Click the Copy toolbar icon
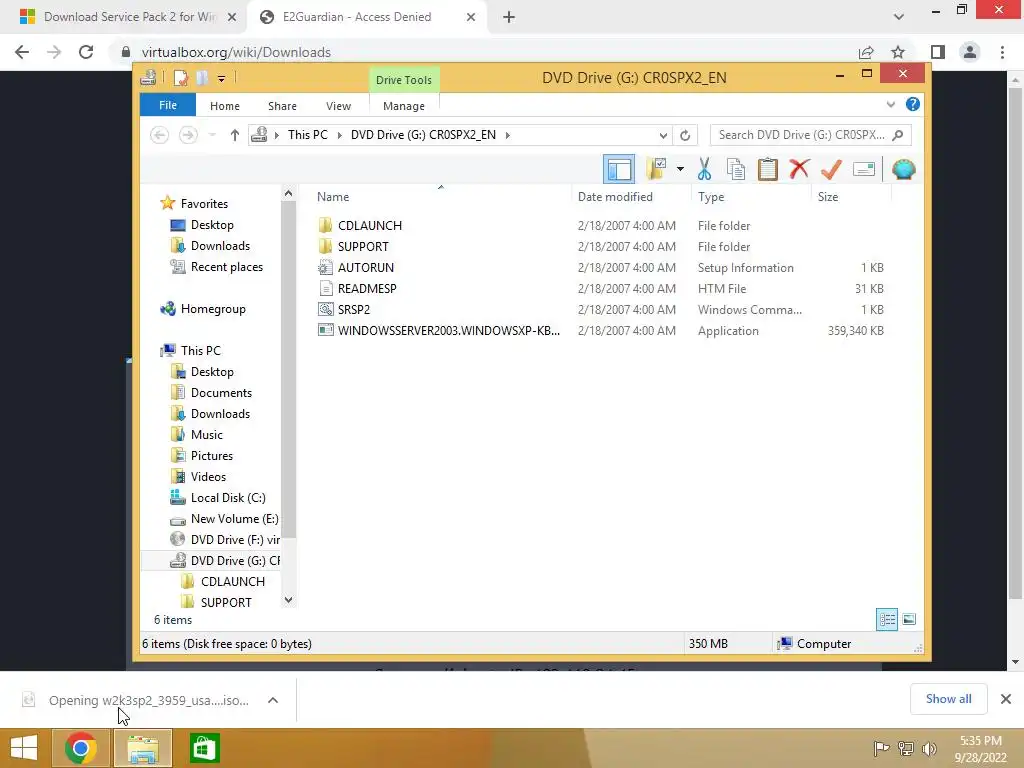 [736, 169]
